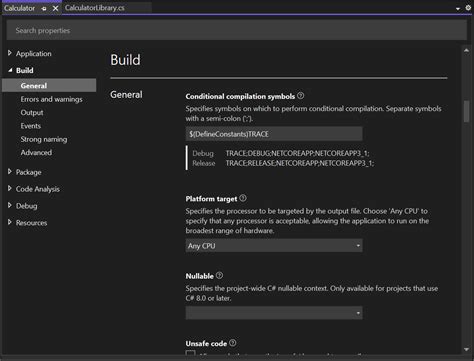Click the Release symbols value text
474x361 pixels.
point(300,163)
